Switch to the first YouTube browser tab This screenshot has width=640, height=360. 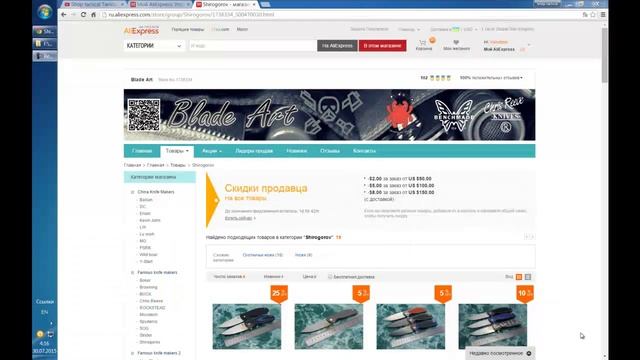(x=94, y=4)
